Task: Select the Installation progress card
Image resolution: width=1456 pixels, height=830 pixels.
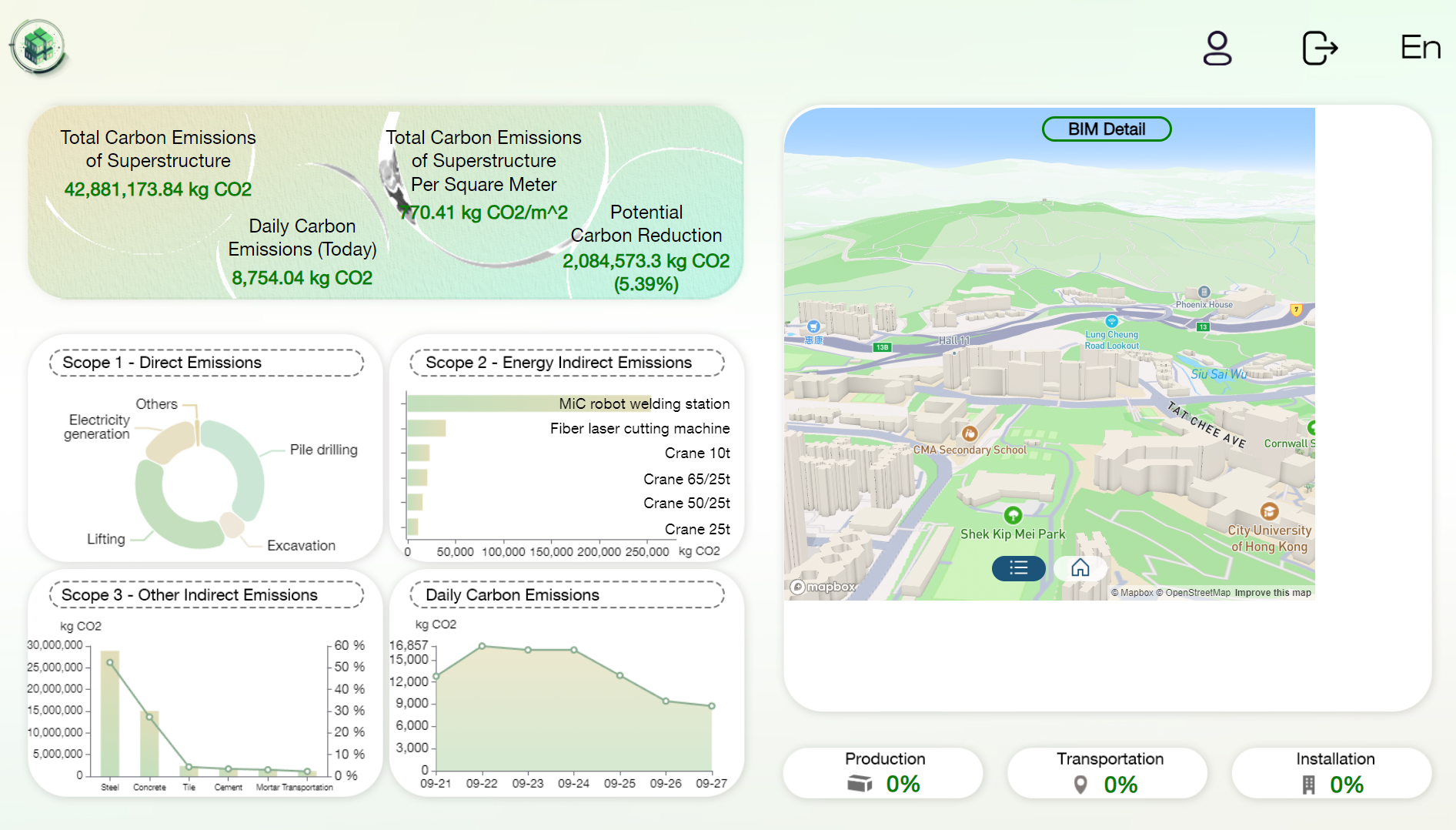Action: [1332, 772]
